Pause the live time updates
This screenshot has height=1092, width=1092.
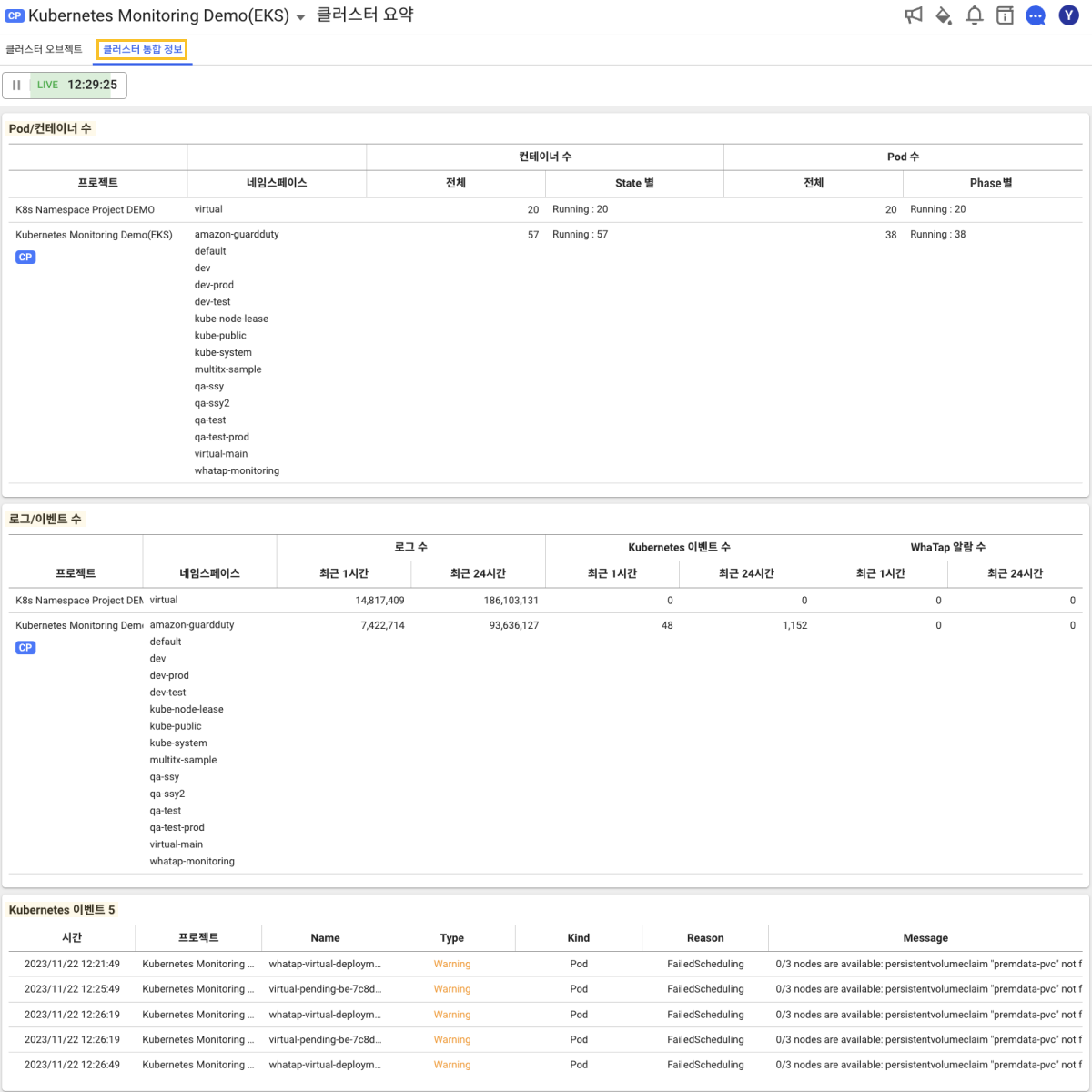(16, 85)
